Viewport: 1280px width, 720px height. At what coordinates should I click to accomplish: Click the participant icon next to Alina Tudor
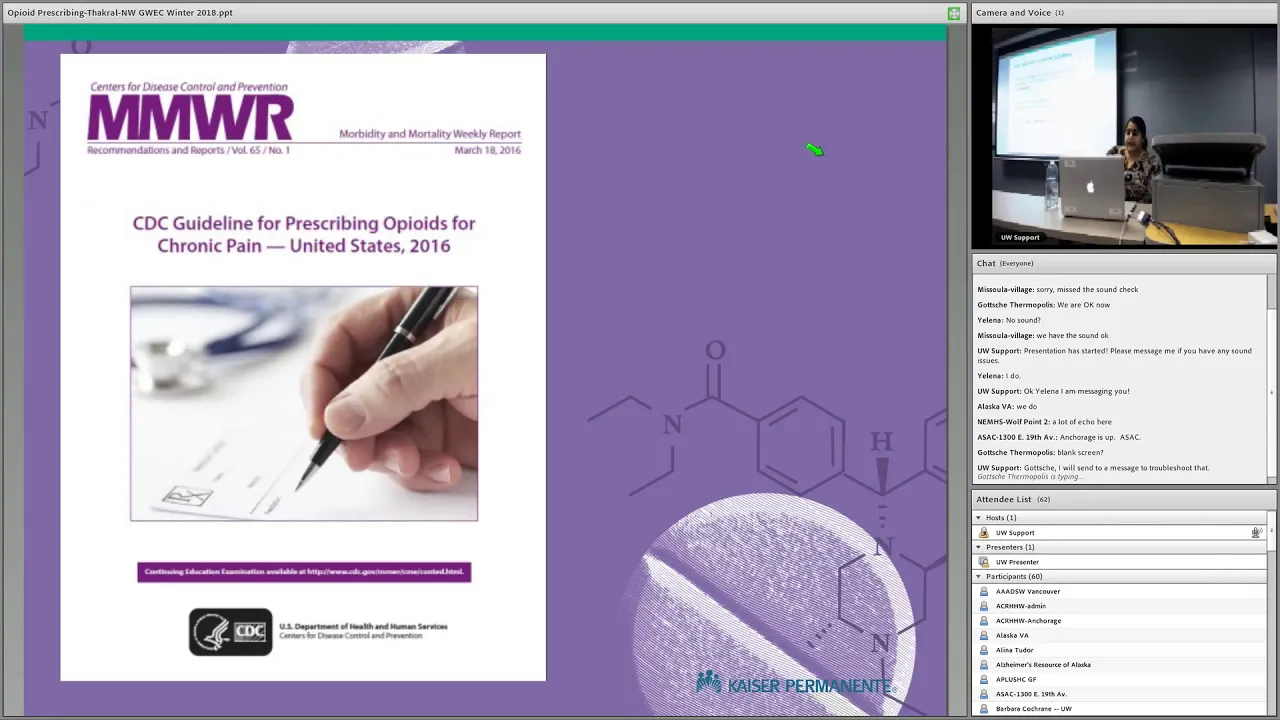pyautogui.click(x=984, y=650)
